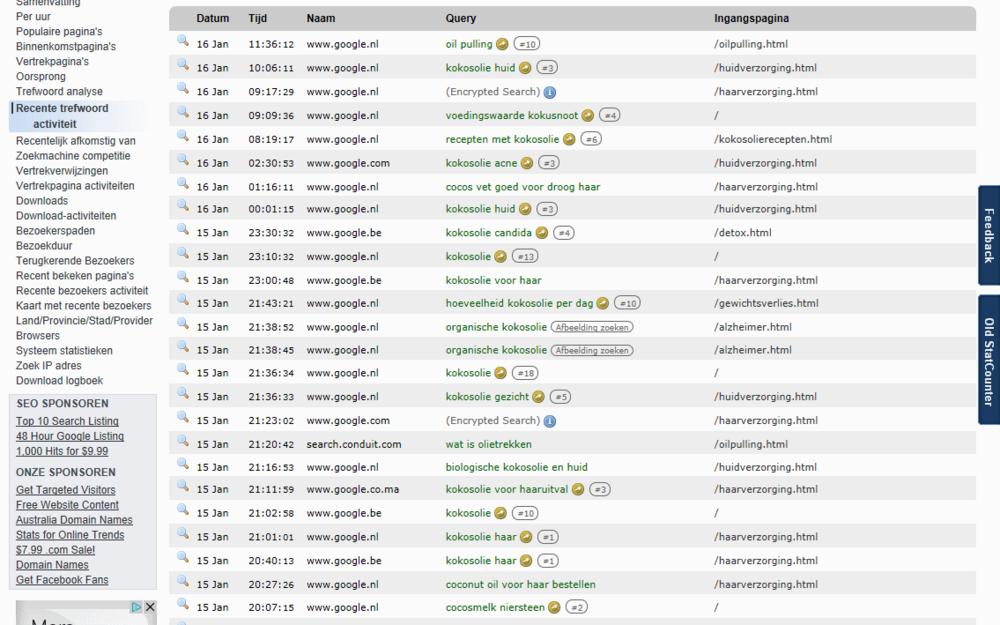Click the AdChoices icon on the sidebar ad
The width and height of the screenshot is (1000, 625).
point(136,607)
